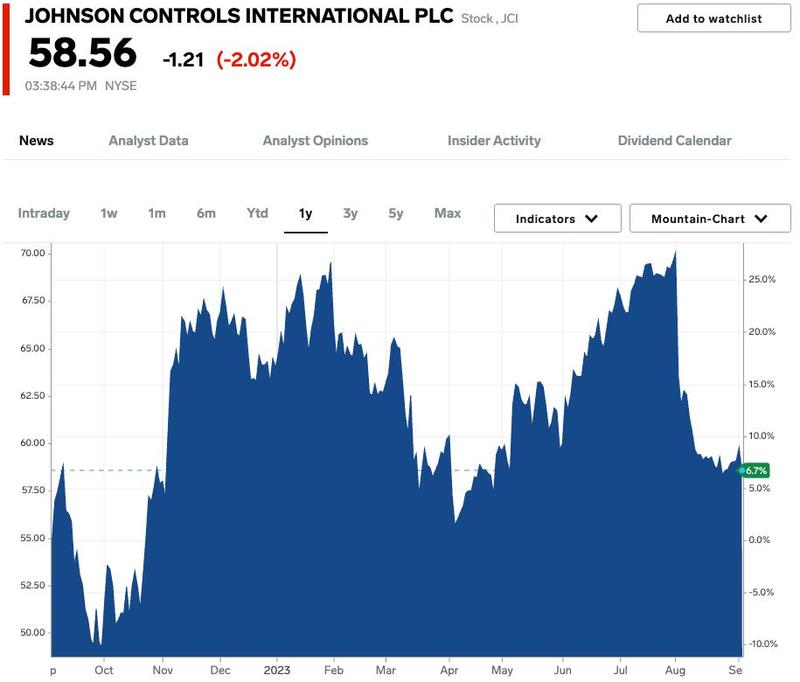Click the Dec x-axis label

(220, 670)
